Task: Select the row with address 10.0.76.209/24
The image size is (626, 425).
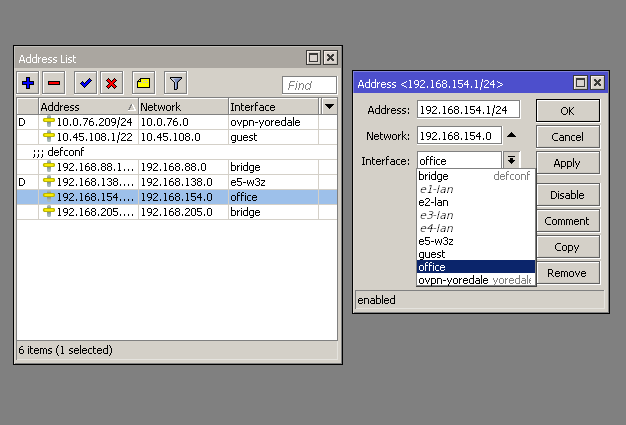Action: (177, 122)
